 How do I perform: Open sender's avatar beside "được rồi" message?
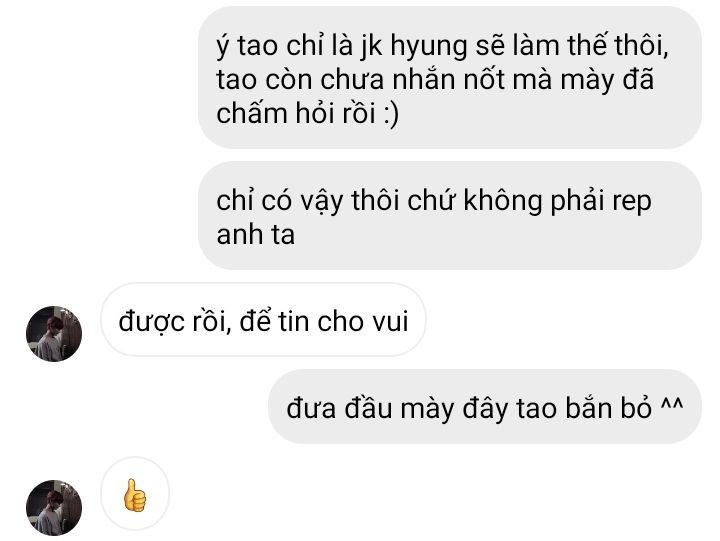coord(54,334)
